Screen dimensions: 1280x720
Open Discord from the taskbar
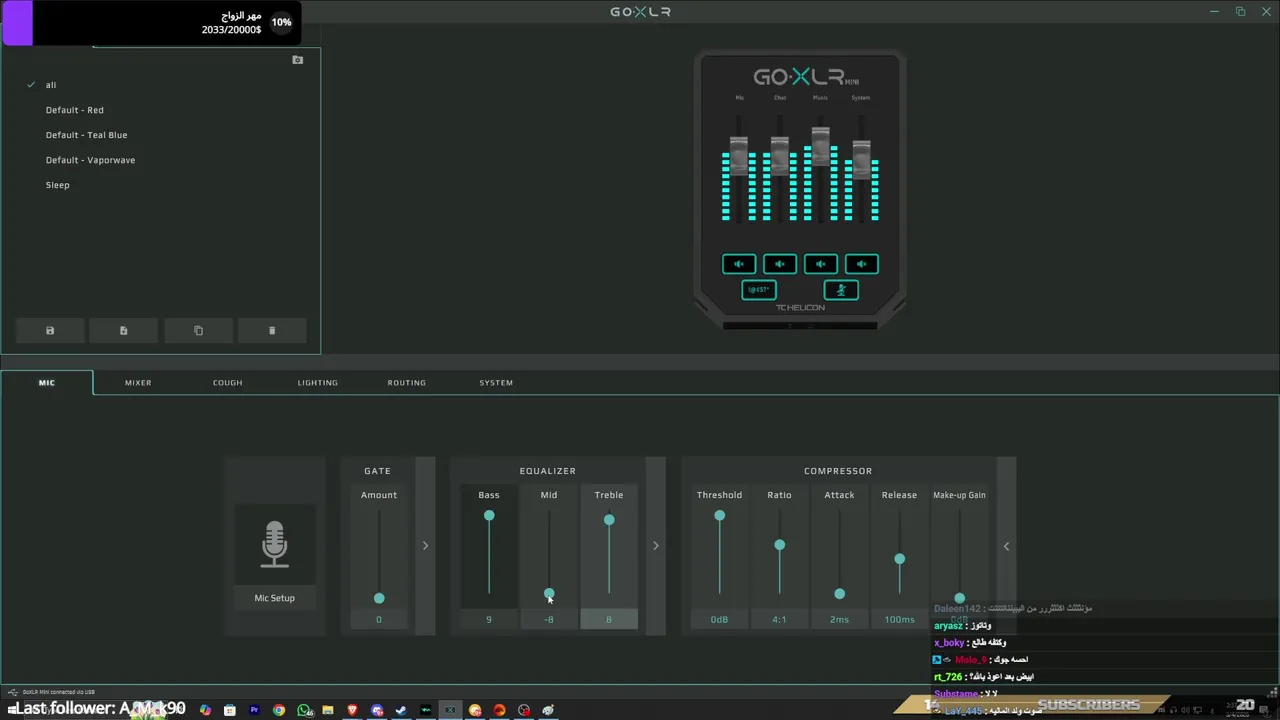tap(377, 710)
